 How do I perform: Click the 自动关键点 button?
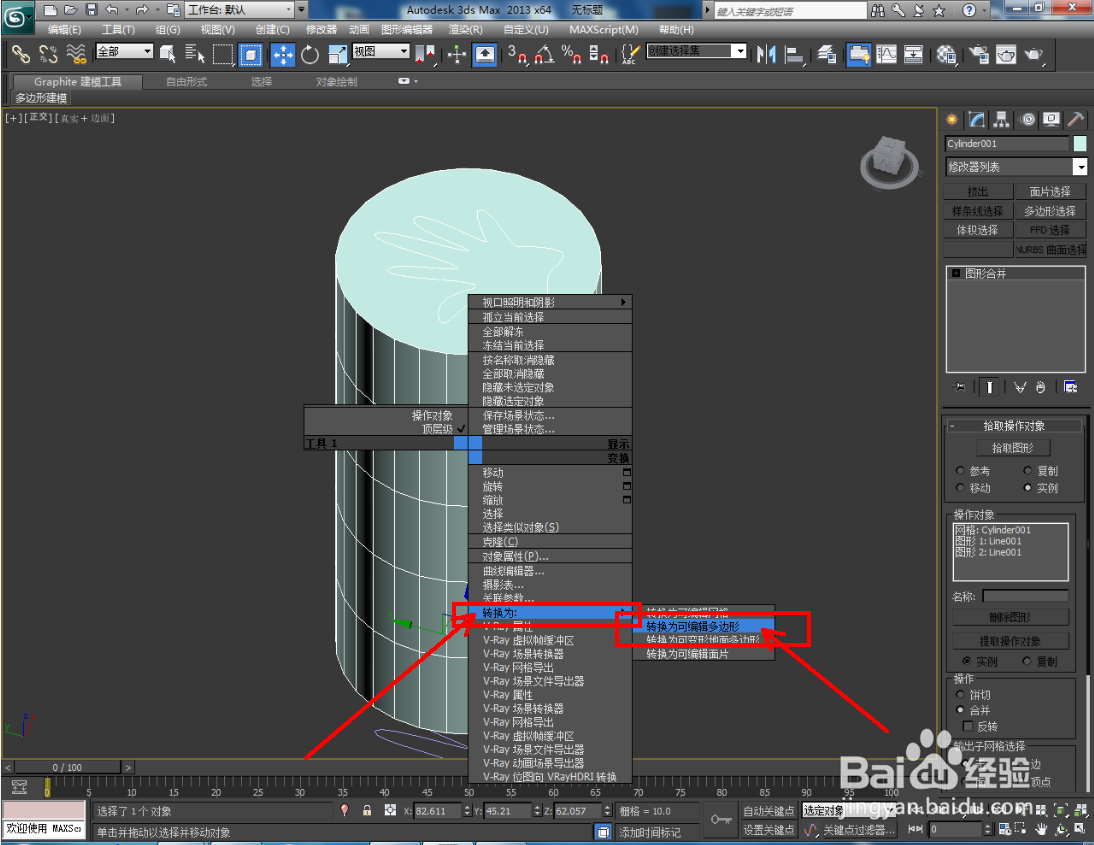768,811
